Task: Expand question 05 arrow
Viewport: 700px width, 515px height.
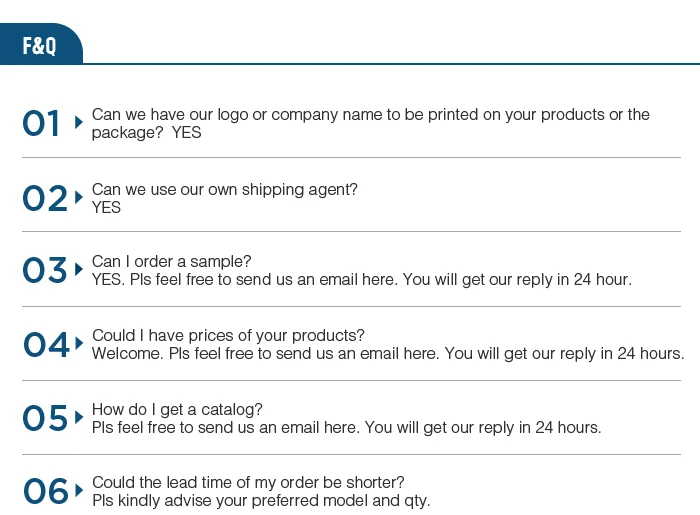Action: 79,418
